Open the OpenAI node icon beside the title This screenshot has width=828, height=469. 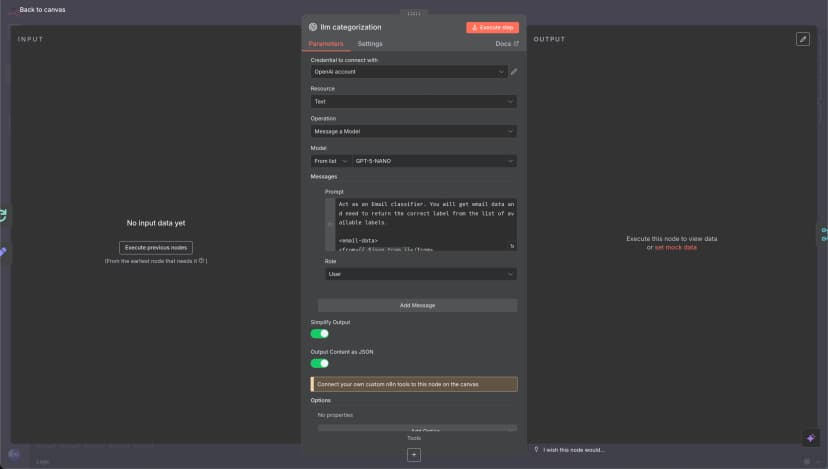(x=313, y=27)
